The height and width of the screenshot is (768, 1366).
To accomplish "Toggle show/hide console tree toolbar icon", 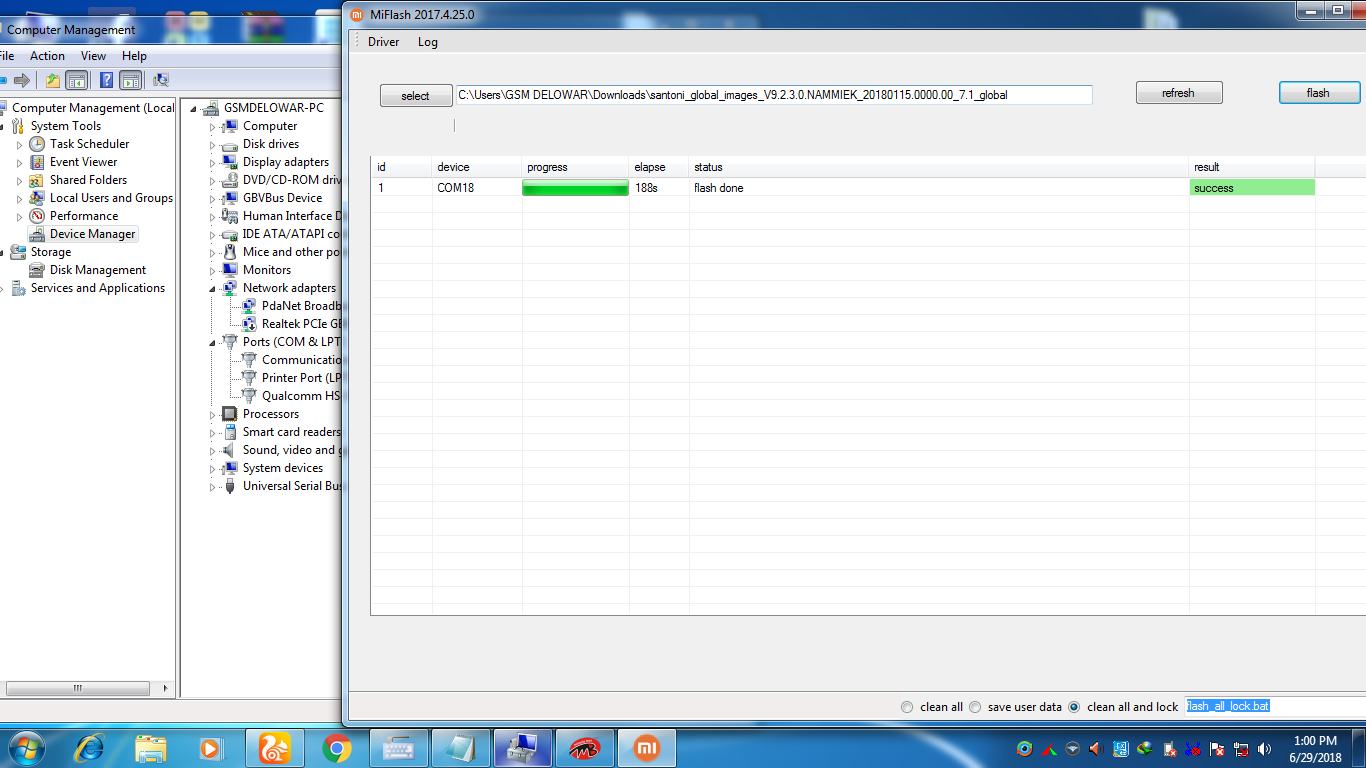I will (x=77, y=80).
